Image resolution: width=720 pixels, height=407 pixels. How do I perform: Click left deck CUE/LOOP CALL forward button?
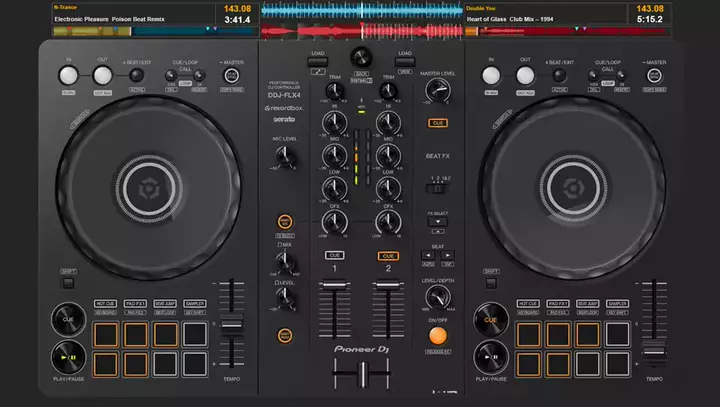[199, 75]
